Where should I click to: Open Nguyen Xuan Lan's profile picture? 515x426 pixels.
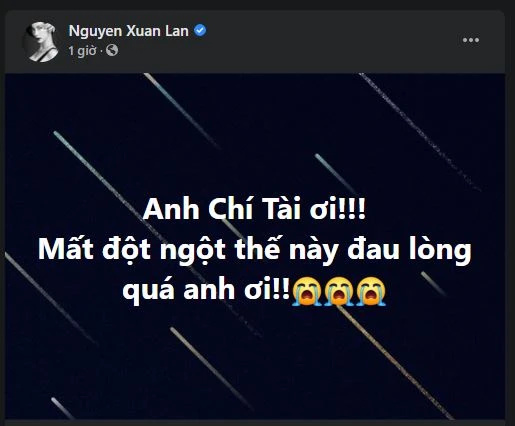click(41, 42)
